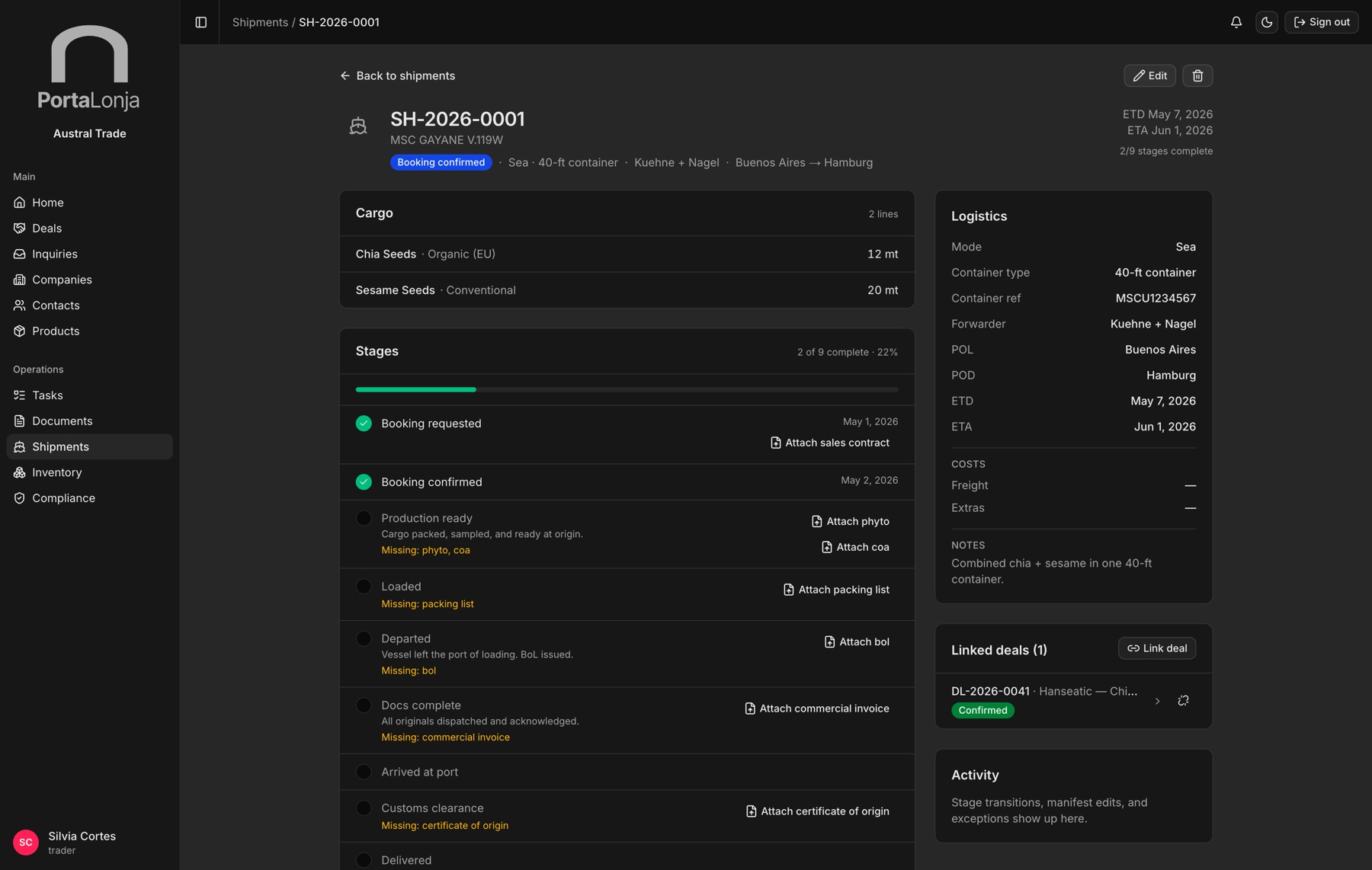
Task: Click Attach certificate of origin button
Action: click(818, 811)
